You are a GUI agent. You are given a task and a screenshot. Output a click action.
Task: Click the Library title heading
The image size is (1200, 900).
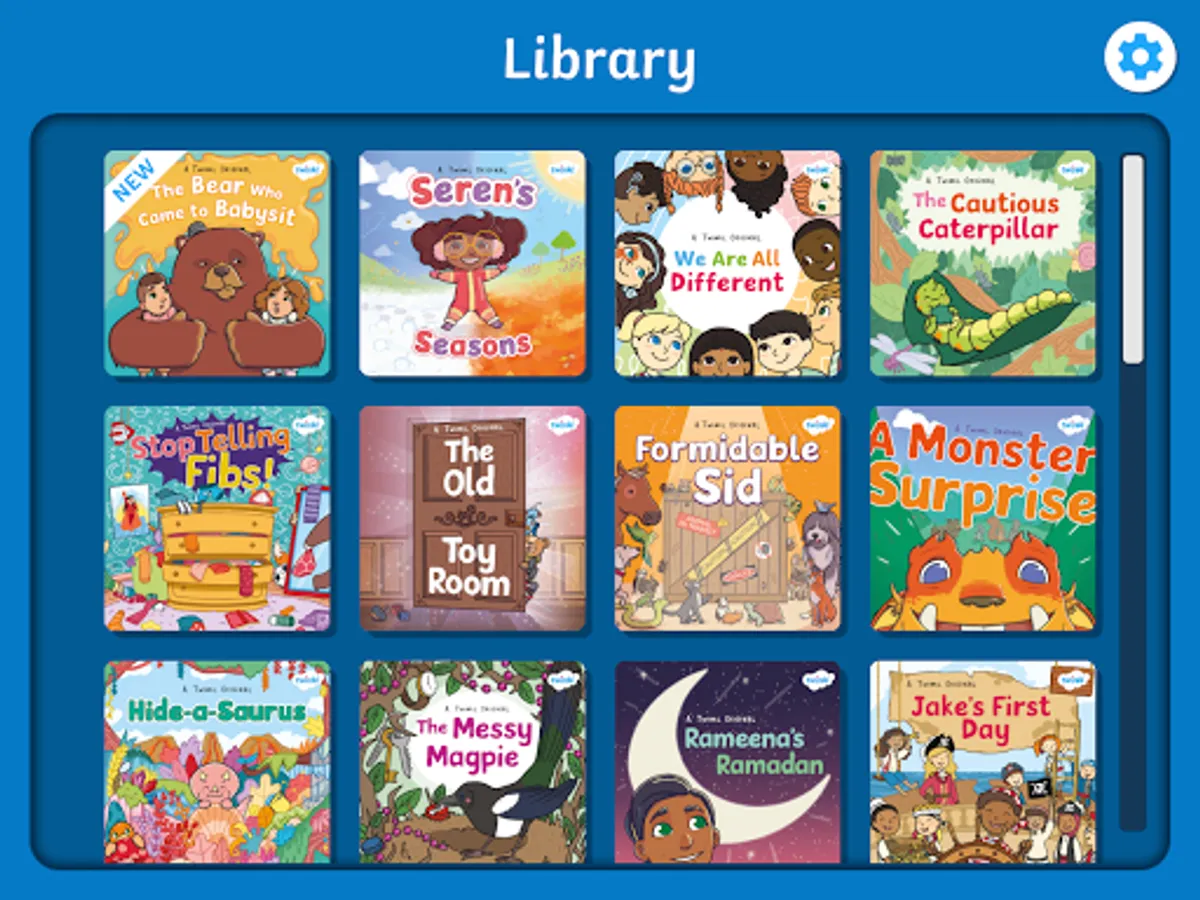click(599, 60)
